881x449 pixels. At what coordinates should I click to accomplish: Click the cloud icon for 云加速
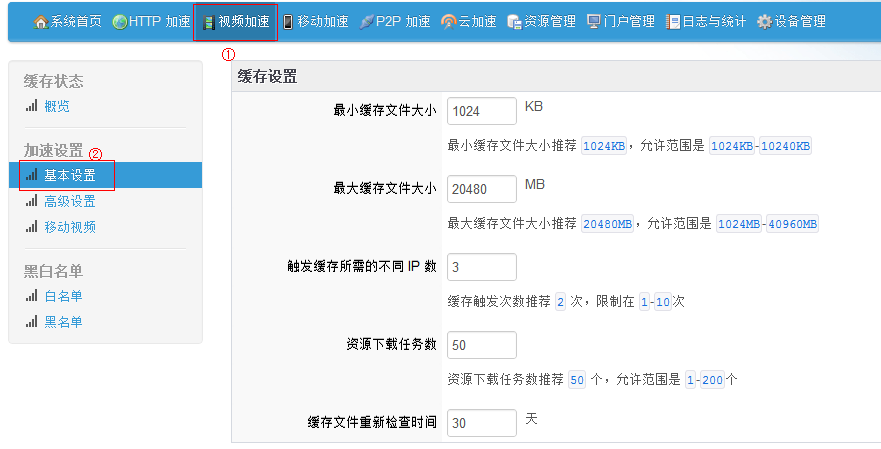[x=449, y=22]
